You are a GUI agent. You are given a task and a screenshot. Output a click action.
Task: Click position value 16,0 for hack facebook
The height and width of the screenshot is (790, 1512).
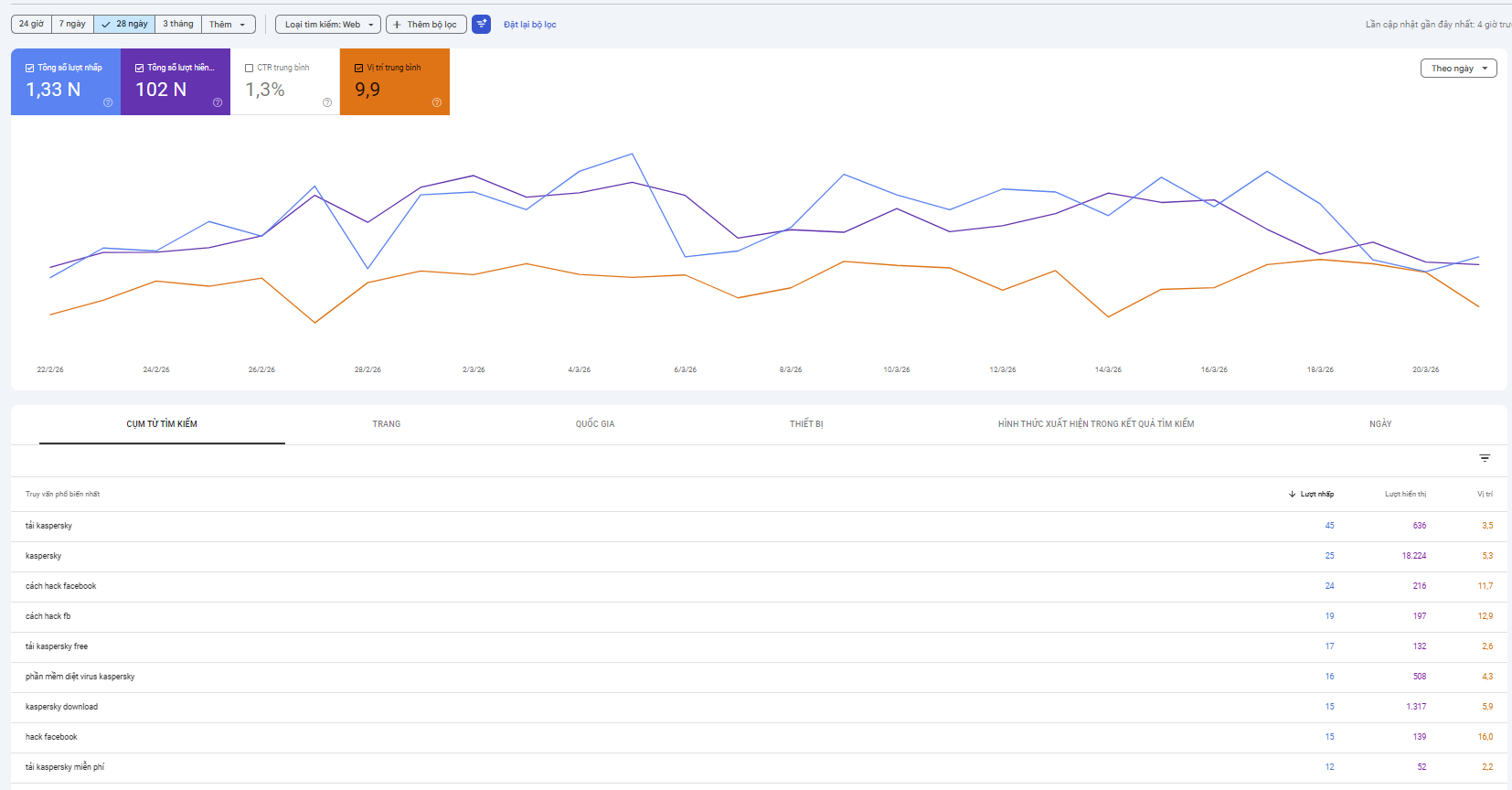(x=1485, y=737)
